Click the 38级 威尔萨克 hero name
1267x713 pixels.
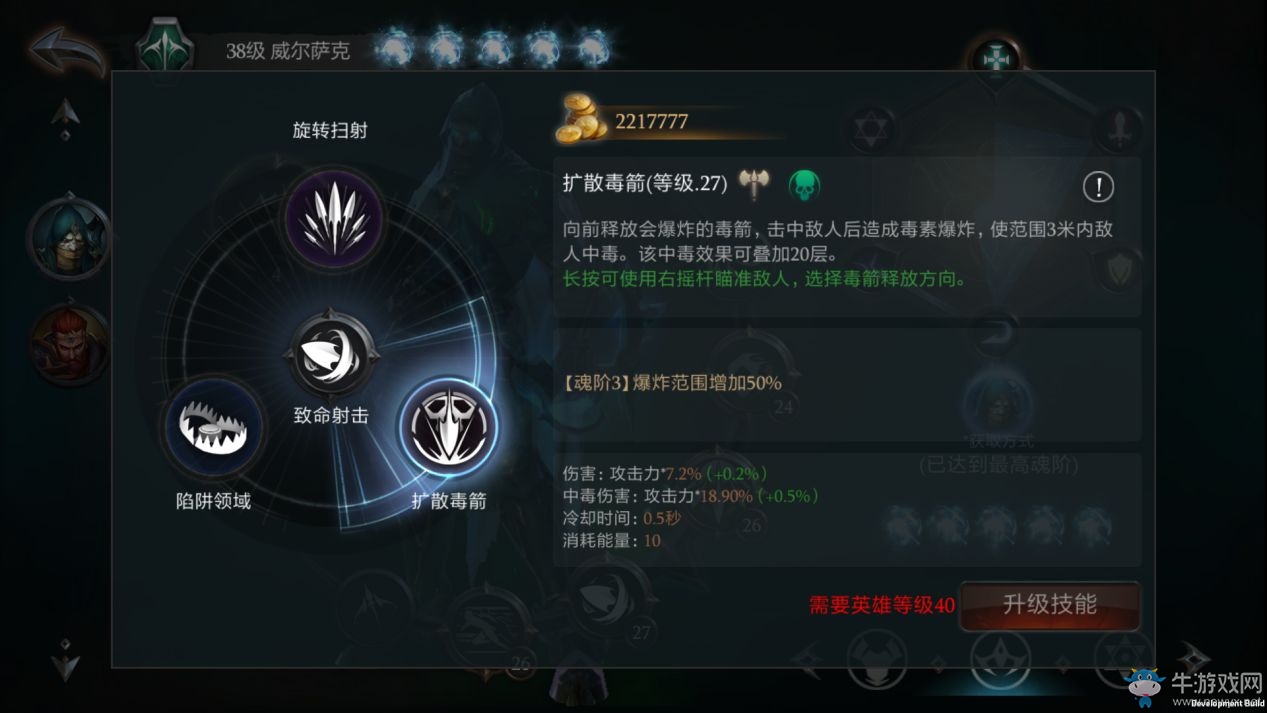pos(288,51)
